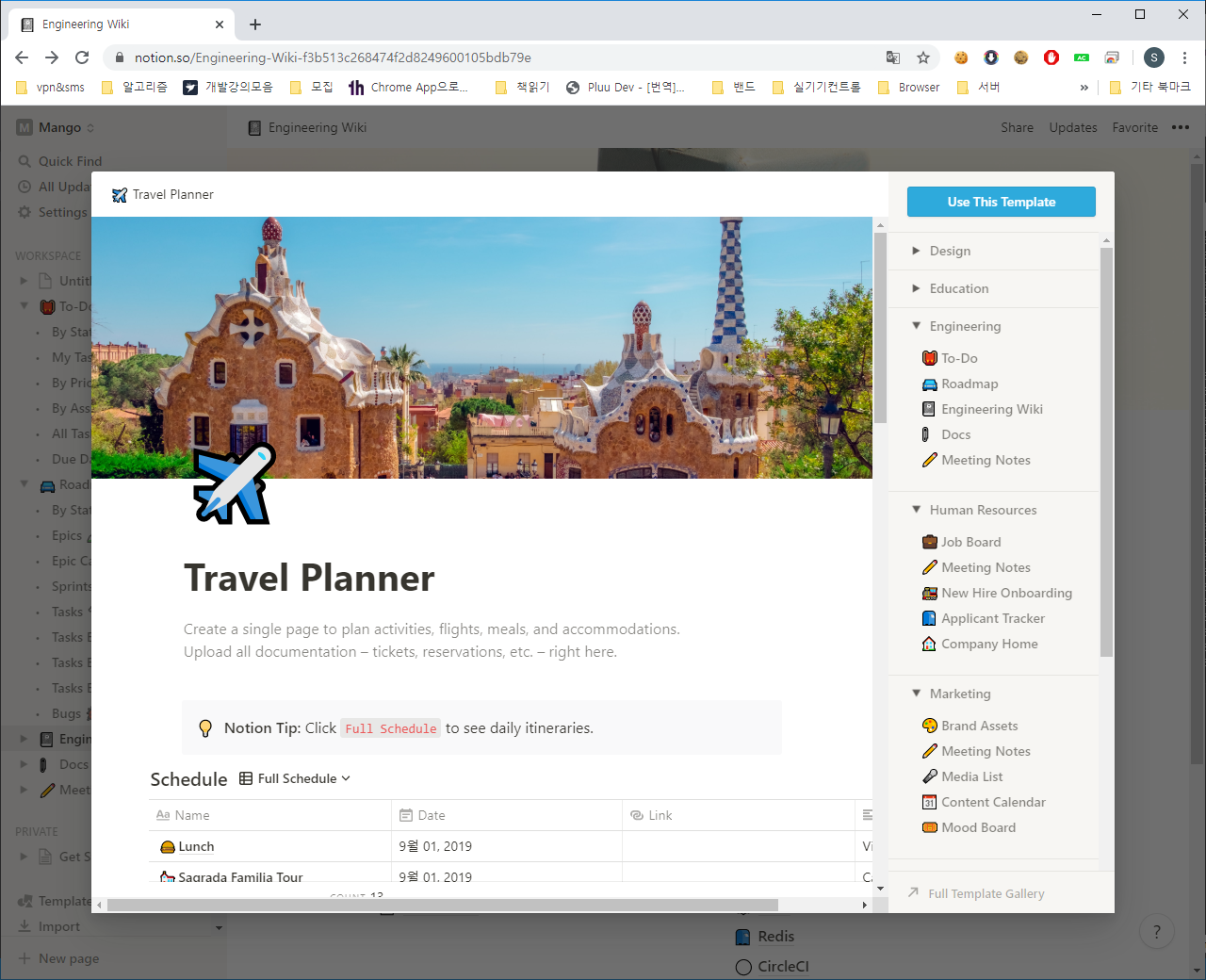Open the three-dot page menu
The width and height of the screenshot is (1206, 980).
coord(1181,127)
